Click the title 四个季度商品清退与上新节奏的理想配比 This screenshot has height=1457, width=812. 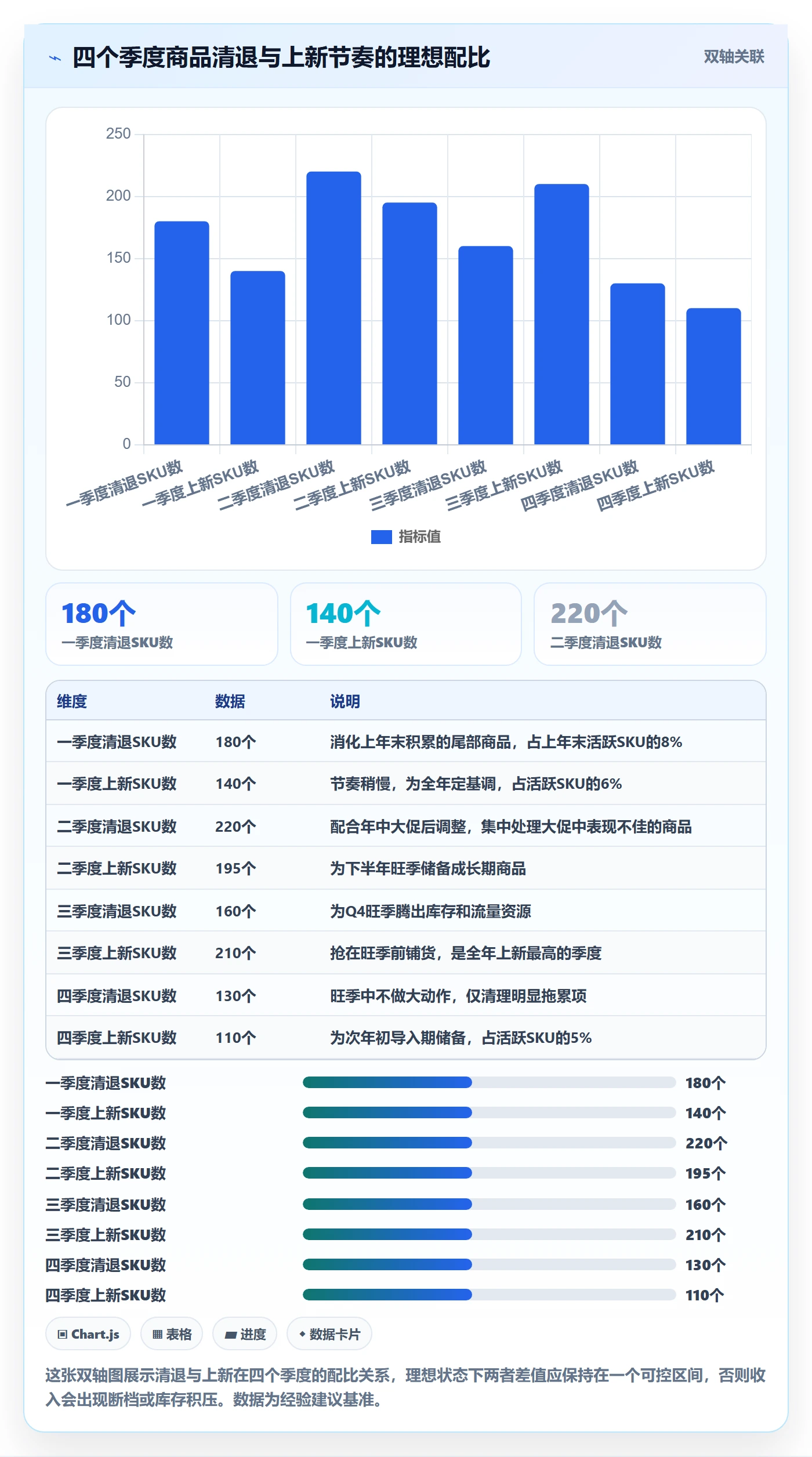tap(281, 58)
